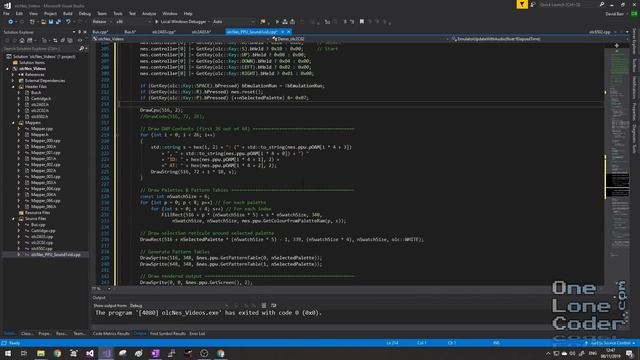Switch to the Error List tab
The image size is (640, 360).
click(x=197, y=334)
